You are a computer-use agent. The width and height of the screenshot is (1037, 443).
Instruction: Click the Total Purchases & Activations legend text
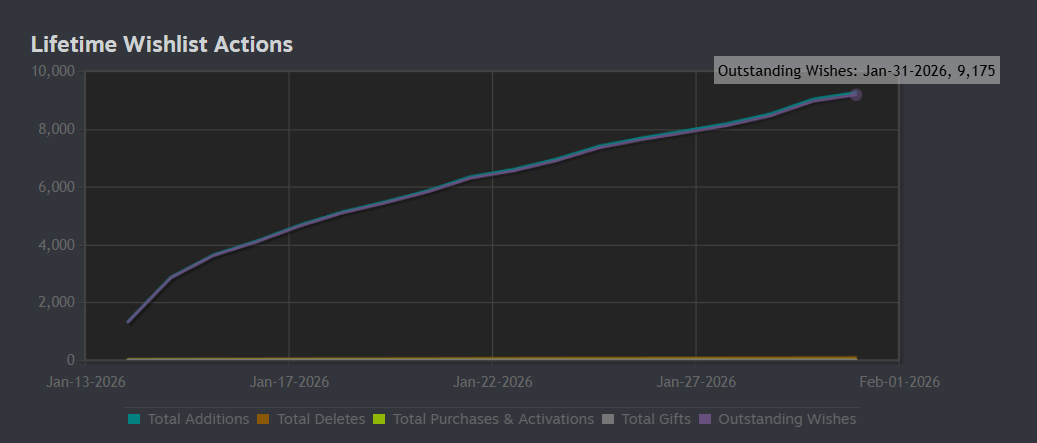coord(493,419)
